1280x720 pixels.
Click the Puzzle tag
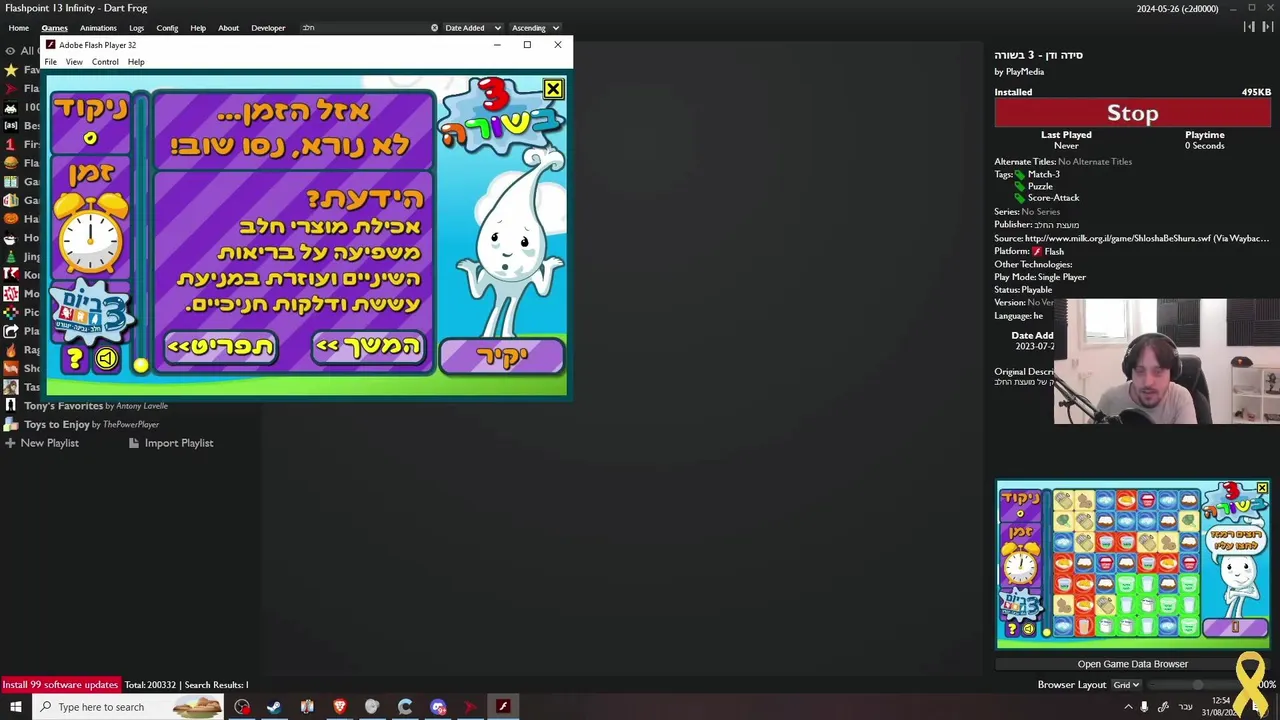coord(1040,186)
